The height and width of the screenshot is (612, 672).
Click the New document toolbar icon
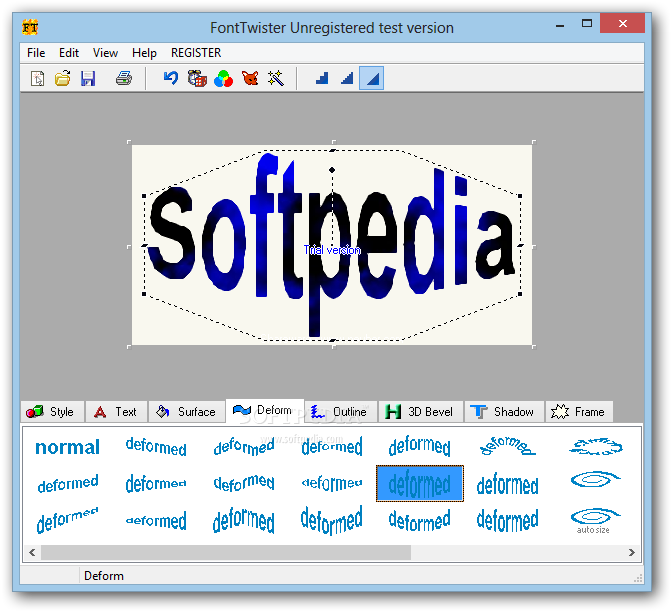(38, 79)
